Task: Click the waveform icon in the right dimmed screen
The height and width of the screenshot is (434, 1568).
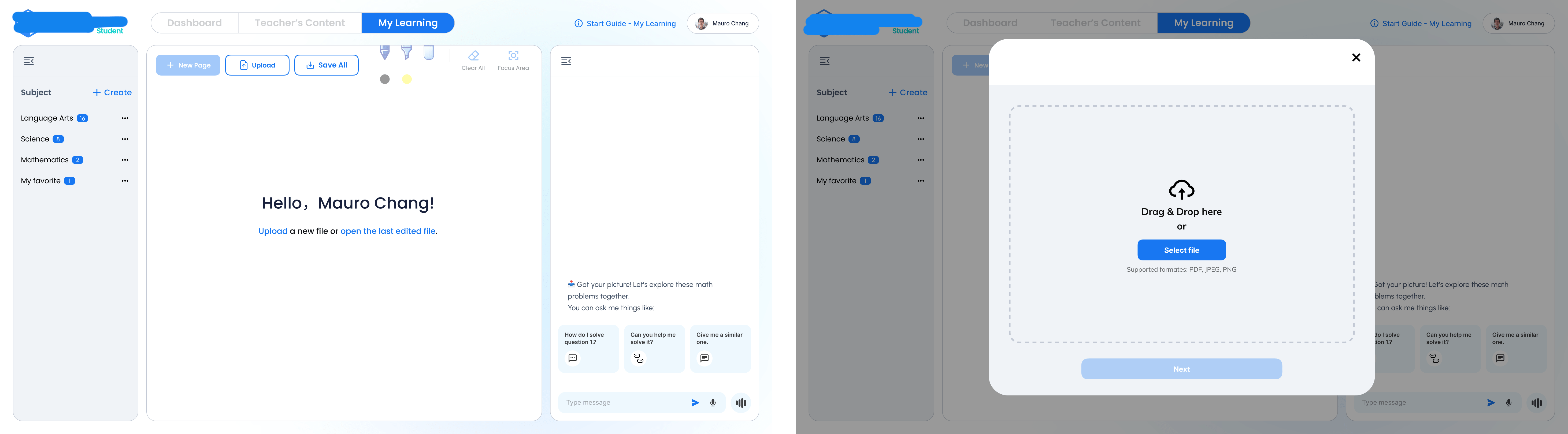Action: [1536, 402]
